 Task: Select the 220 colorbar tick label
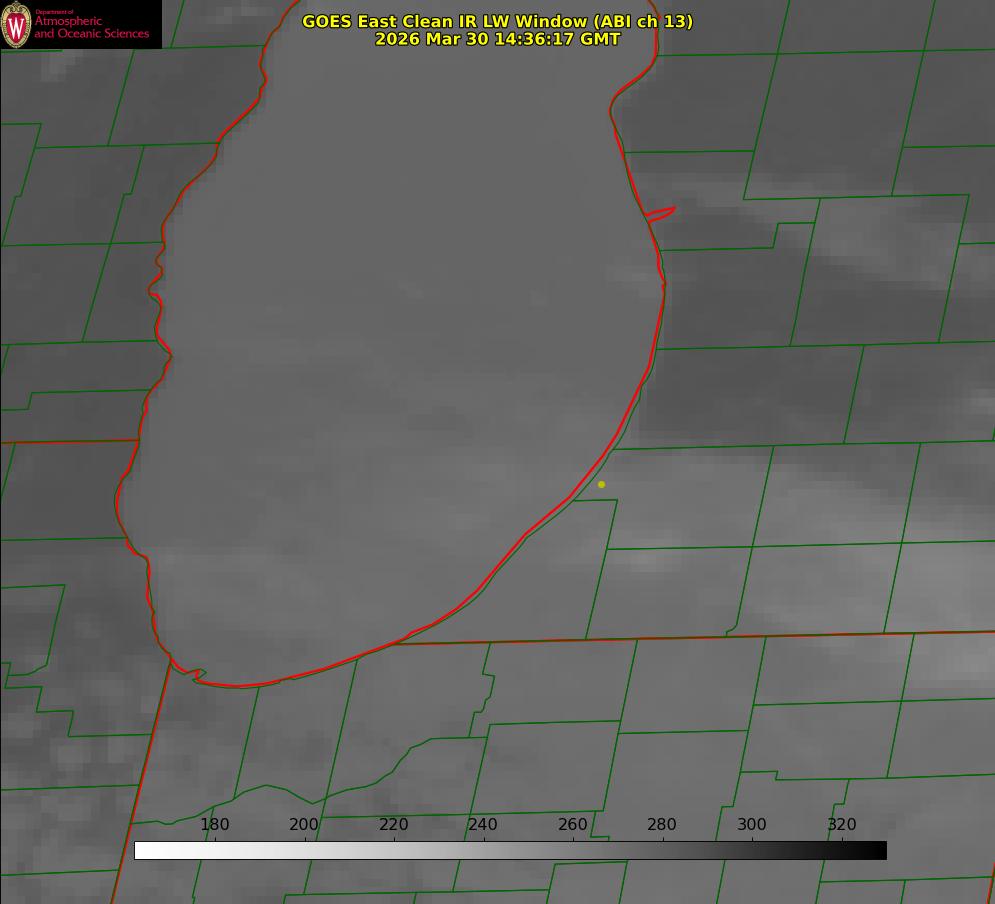tap(394, 825)
